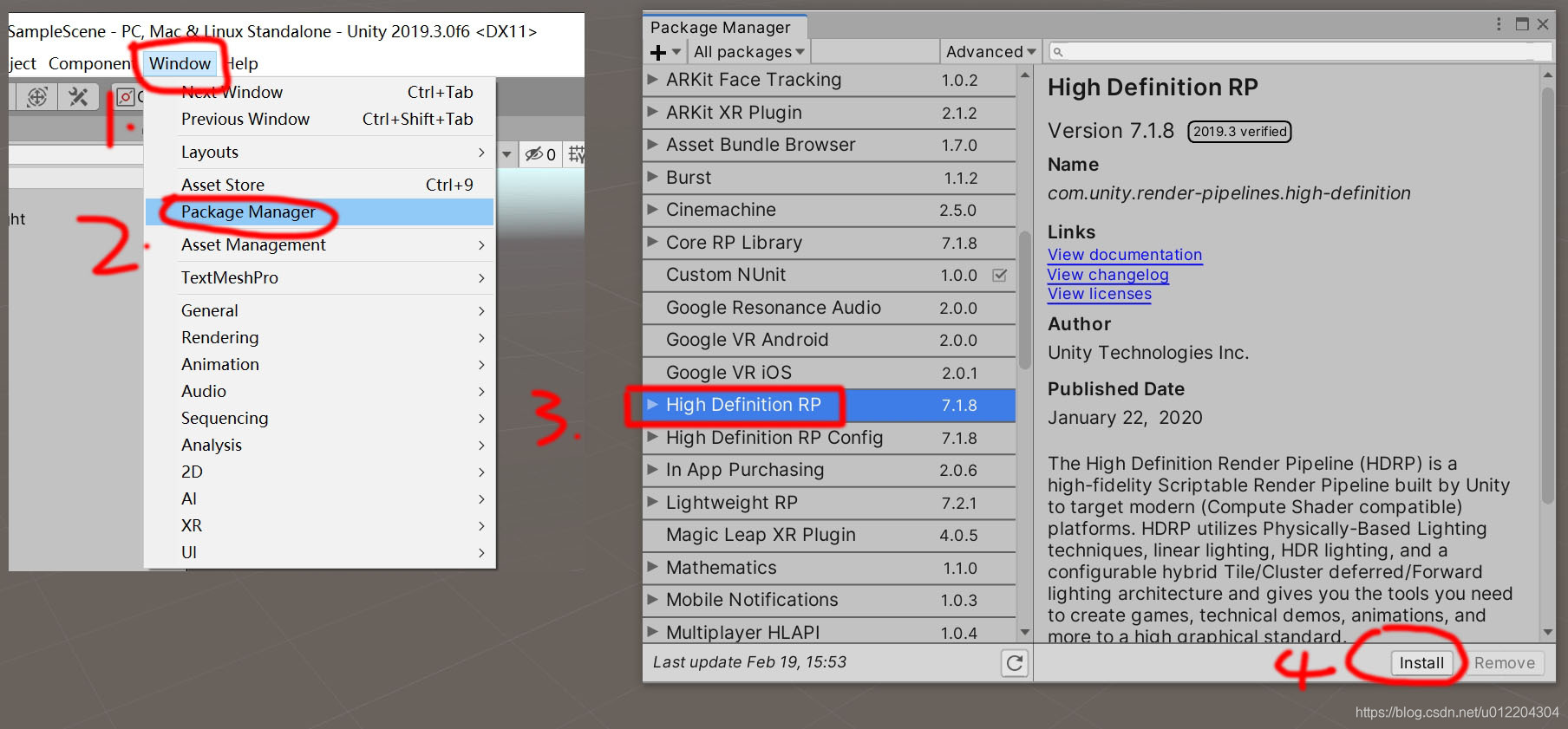
Task: Open the General submenu
Action: click(x=320, y=310)
